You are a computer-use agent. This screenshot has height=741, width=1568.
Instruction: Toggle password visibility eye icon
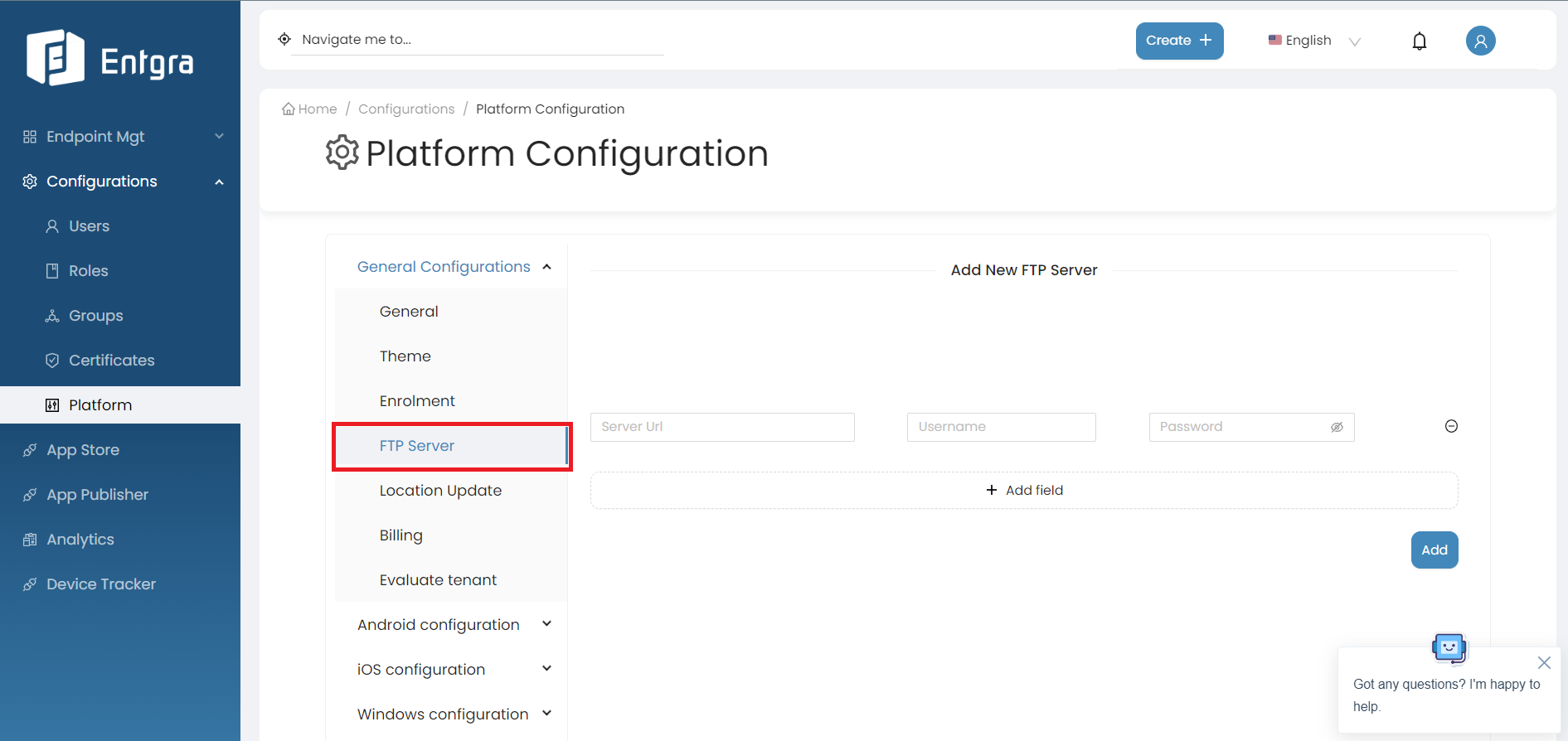[1337, 427]
